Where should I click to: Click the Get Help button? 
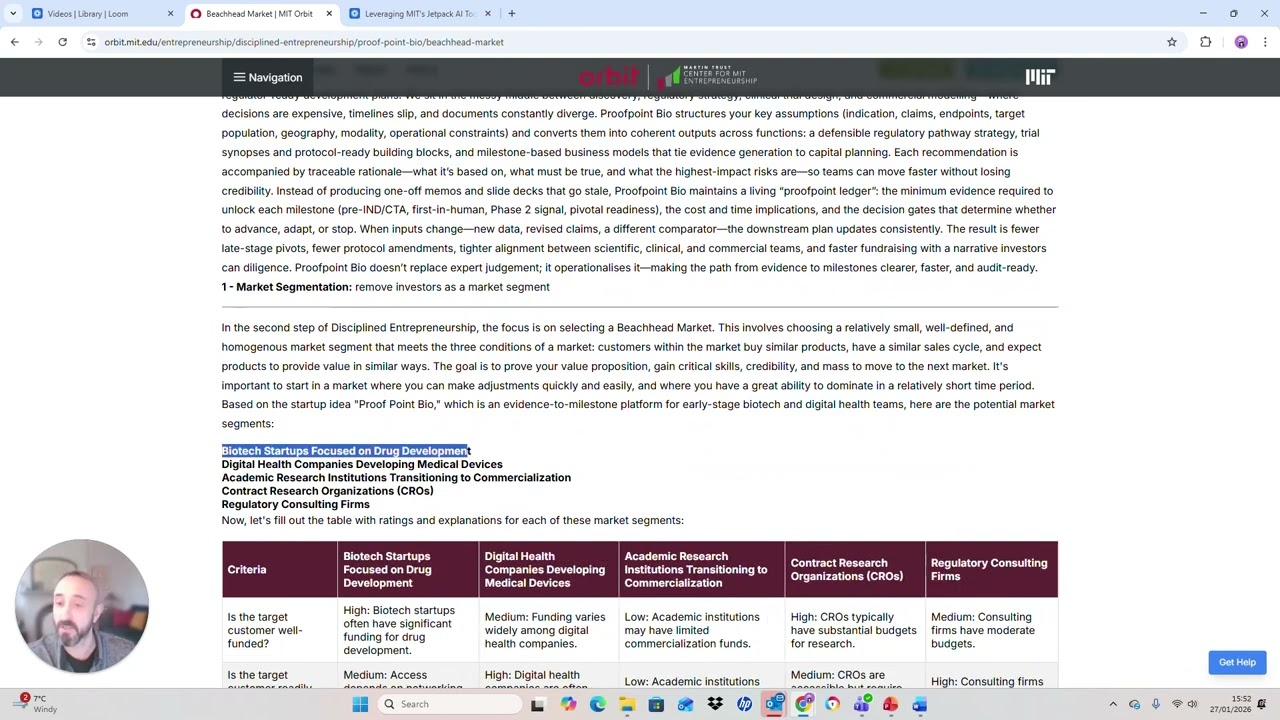(x=1237, y=662)
